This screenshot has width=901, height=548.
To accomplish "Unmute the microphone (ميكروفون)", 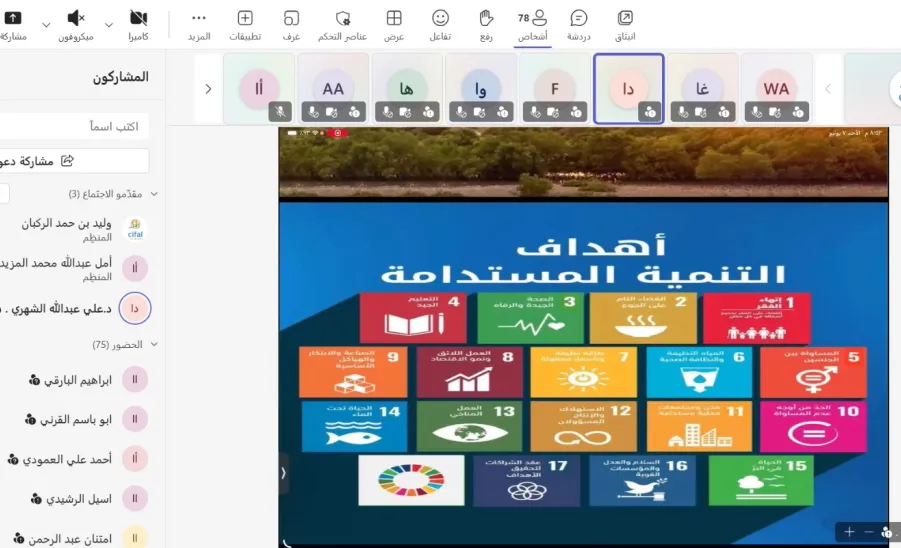I will point(76,18).
